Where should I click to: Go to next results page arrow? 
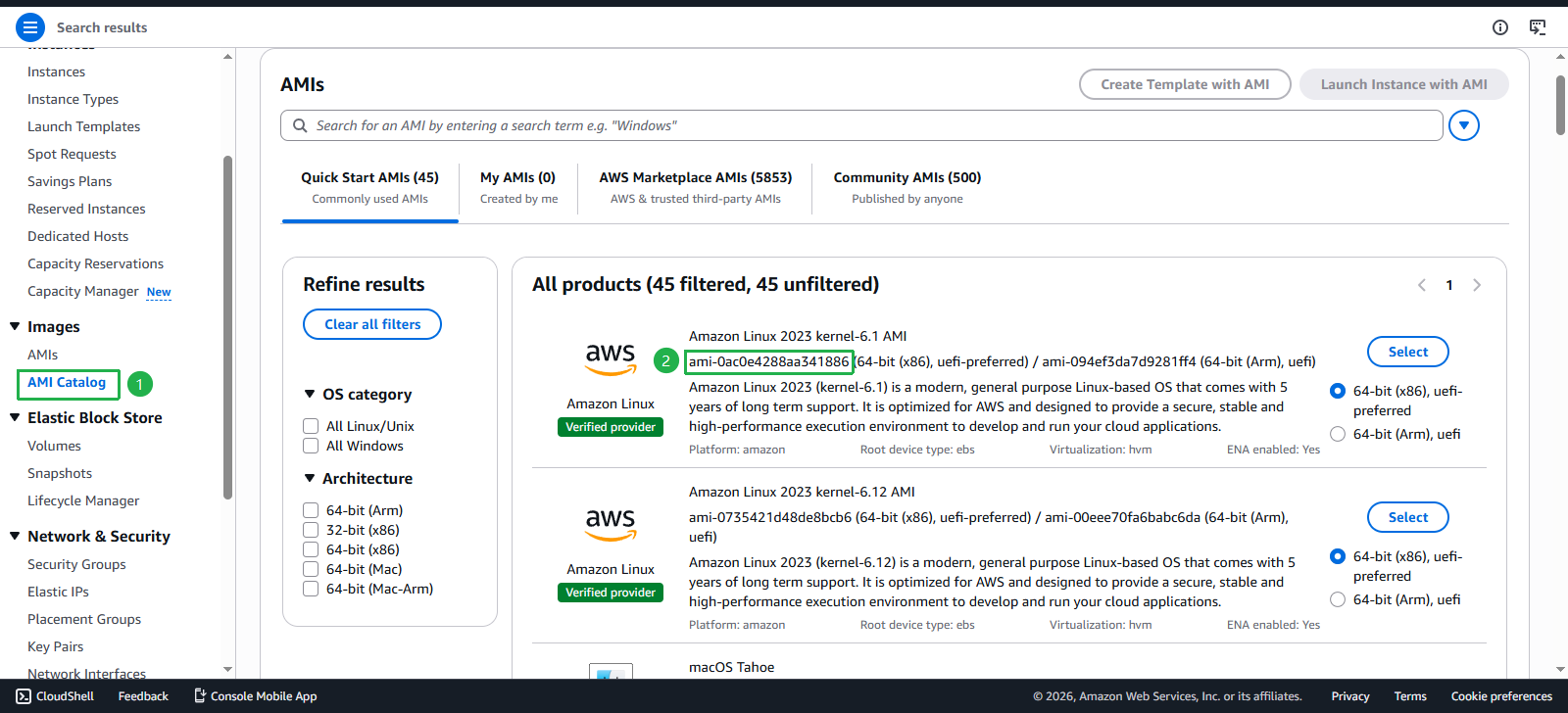coord(1477,285)
